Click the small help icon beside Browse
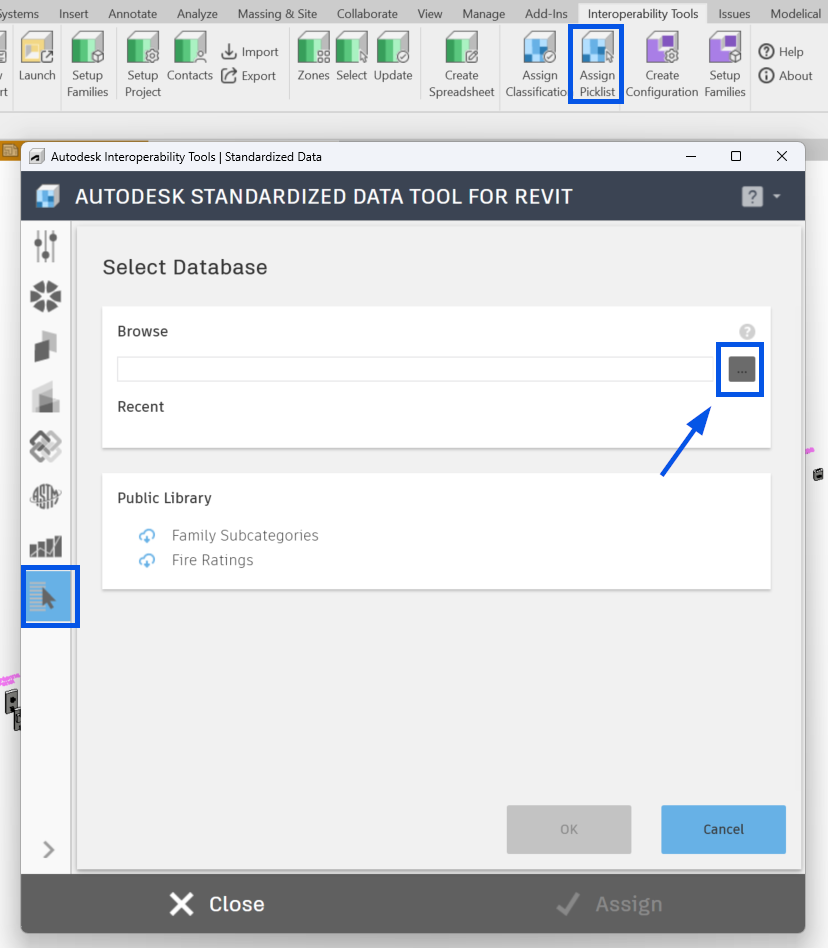This screenshot has width=828, height=948. [x=747, y=331]
